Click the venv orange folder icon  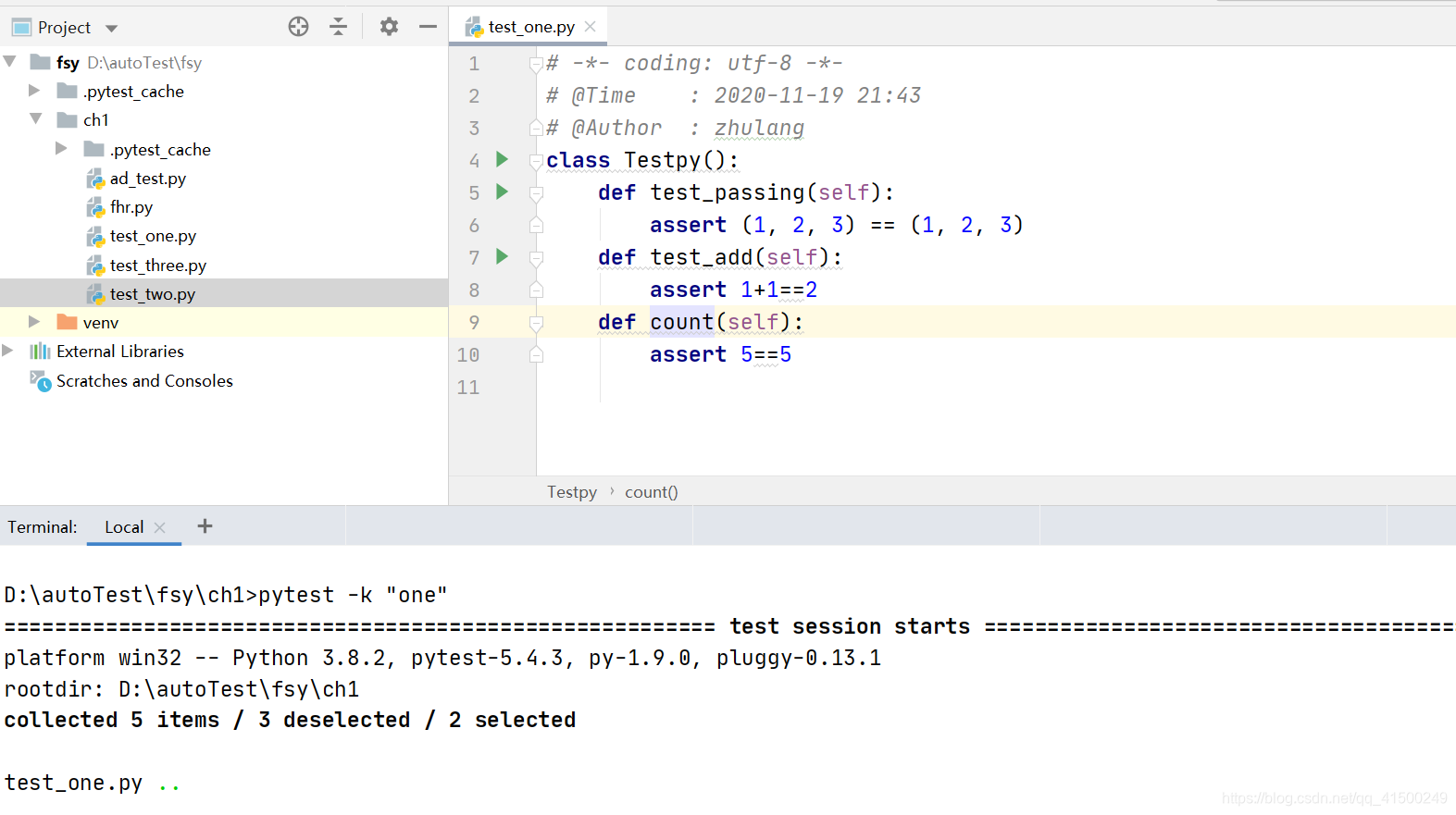[x=67, y=322]
